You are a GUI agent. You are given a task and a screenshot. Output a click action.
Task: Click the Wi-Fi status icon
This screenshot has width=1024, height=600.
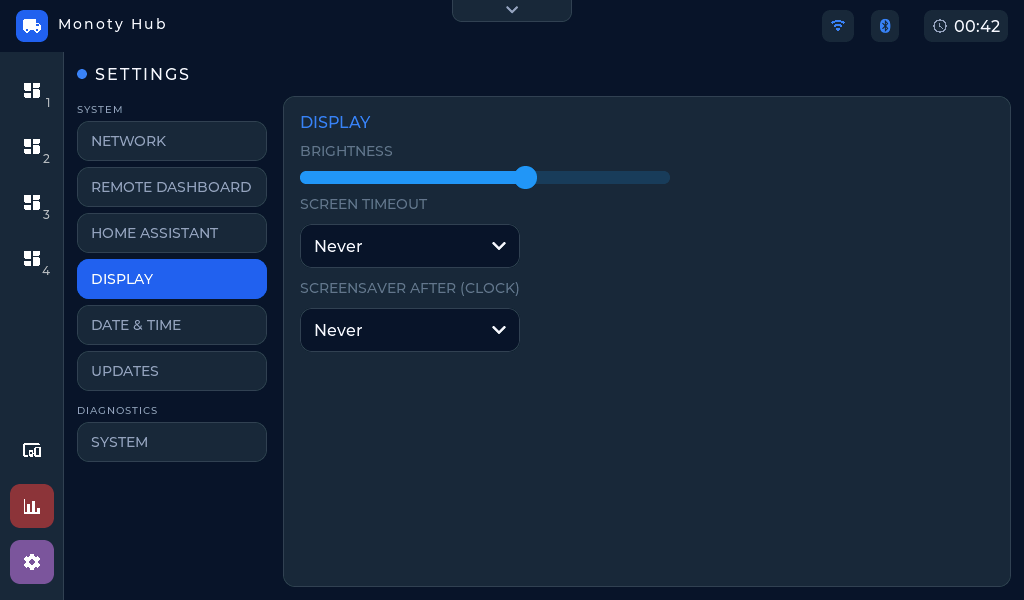click(x=838, y=26)
